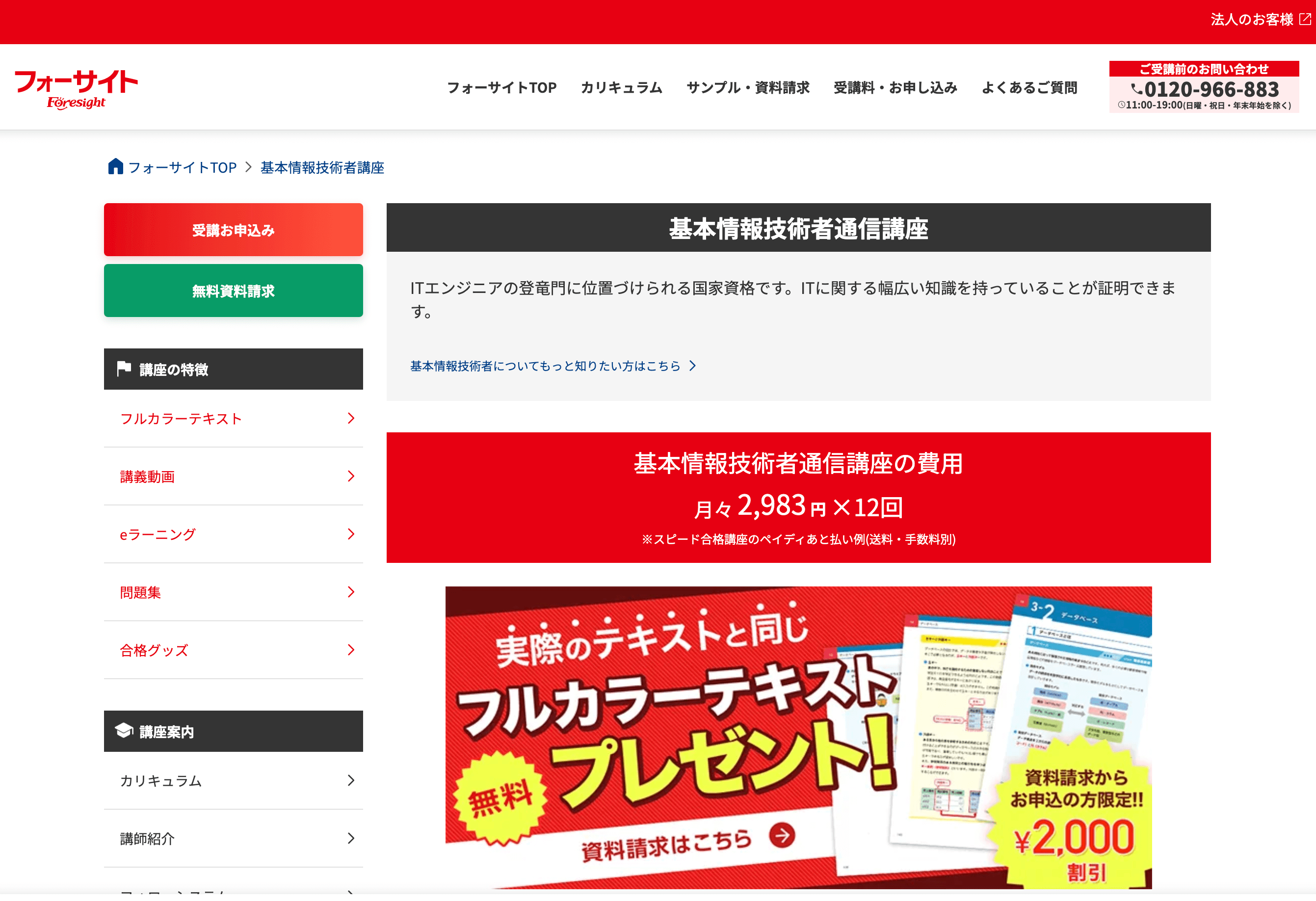Open the eラーニング sidebar link
The image size is (1316, 901).
tap(233, 534)
